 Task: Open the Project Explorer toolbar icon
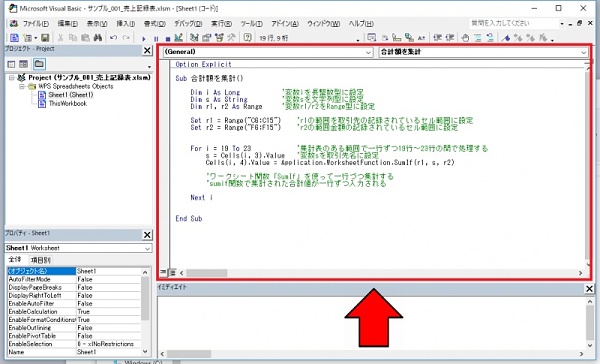[194, 38]
